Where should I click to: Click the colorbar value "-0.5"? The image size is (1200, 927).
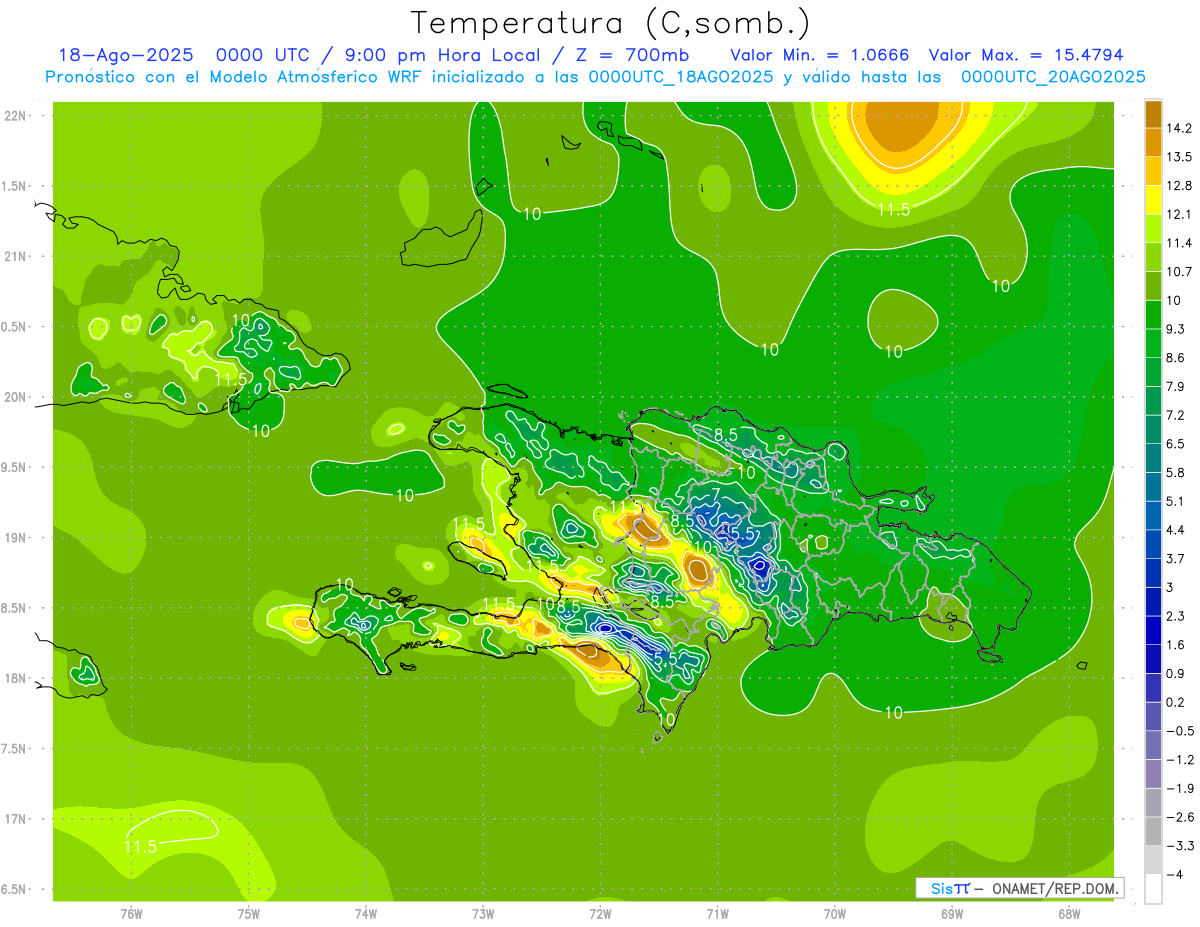[x=1179, y=731]
